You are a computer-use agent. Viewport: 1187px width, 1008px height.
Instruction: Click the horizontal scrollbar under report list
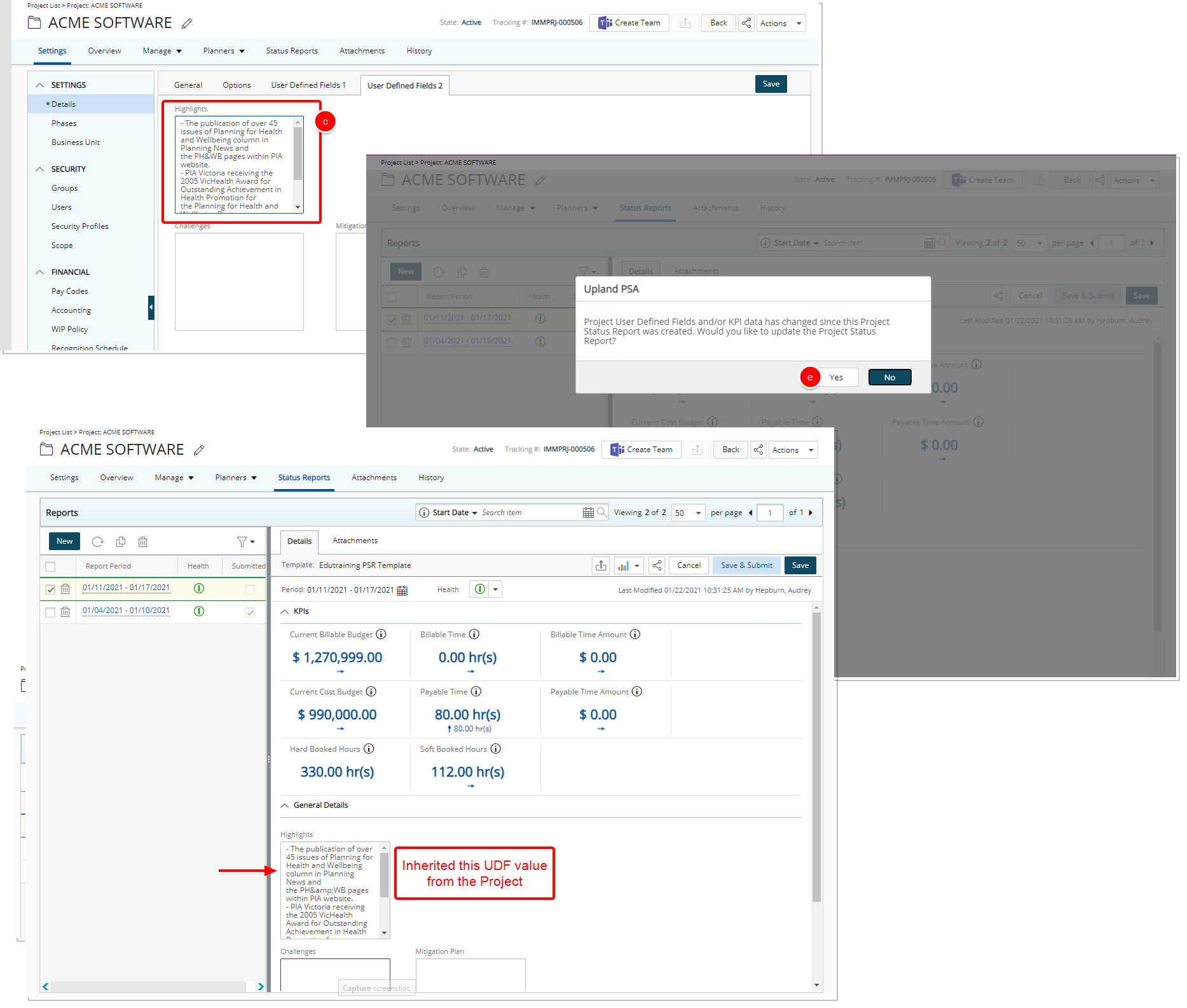[x=148, y=986]
